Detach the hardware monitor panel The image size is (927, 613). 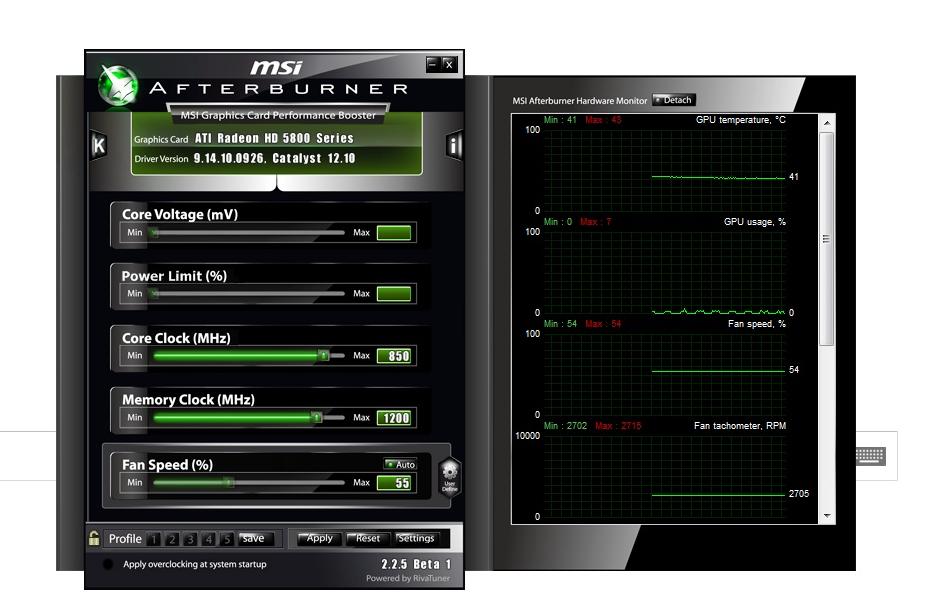(x=674, y=100)
